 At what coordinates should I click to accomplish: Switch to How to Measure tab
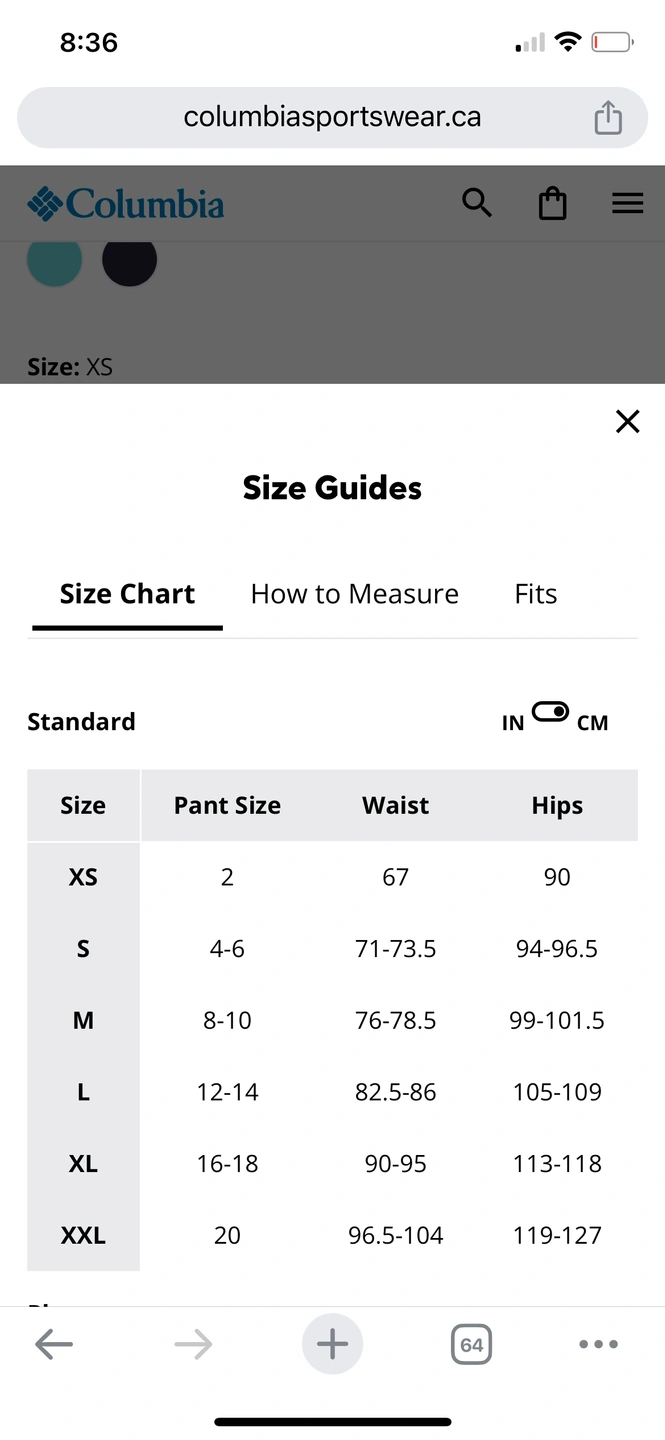(354, 594)
